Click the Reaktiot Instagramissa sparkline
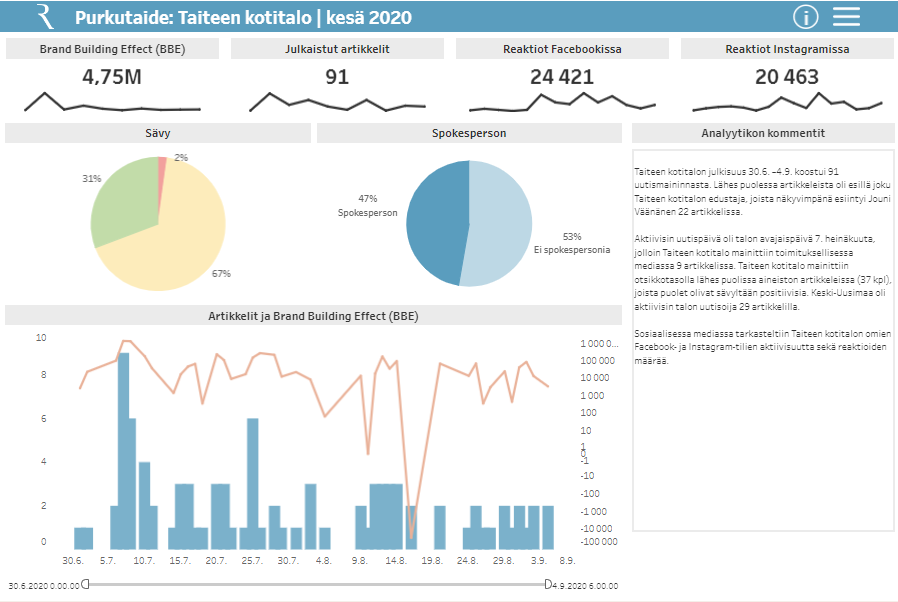The image size is (898, 602). (x=787, y=103)
